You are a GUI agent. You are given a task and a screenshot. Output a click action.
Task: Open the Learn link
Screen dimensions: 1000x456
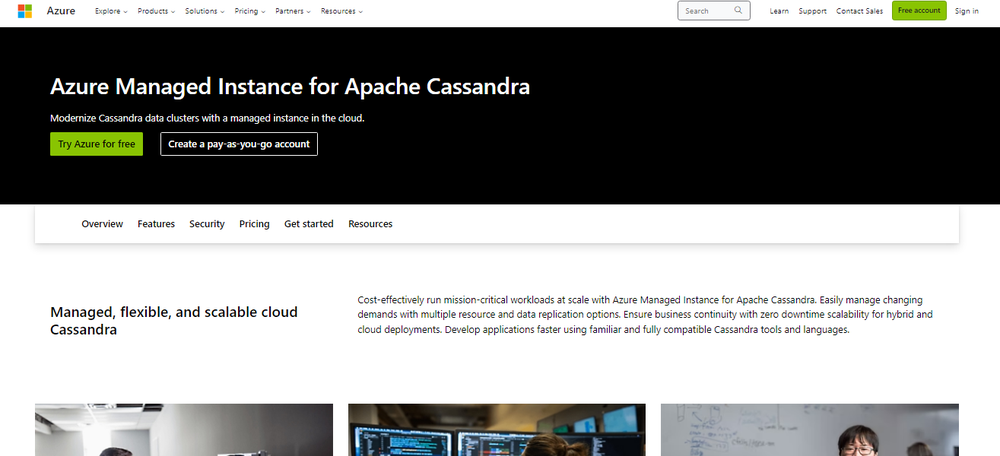tap(779, 11)
